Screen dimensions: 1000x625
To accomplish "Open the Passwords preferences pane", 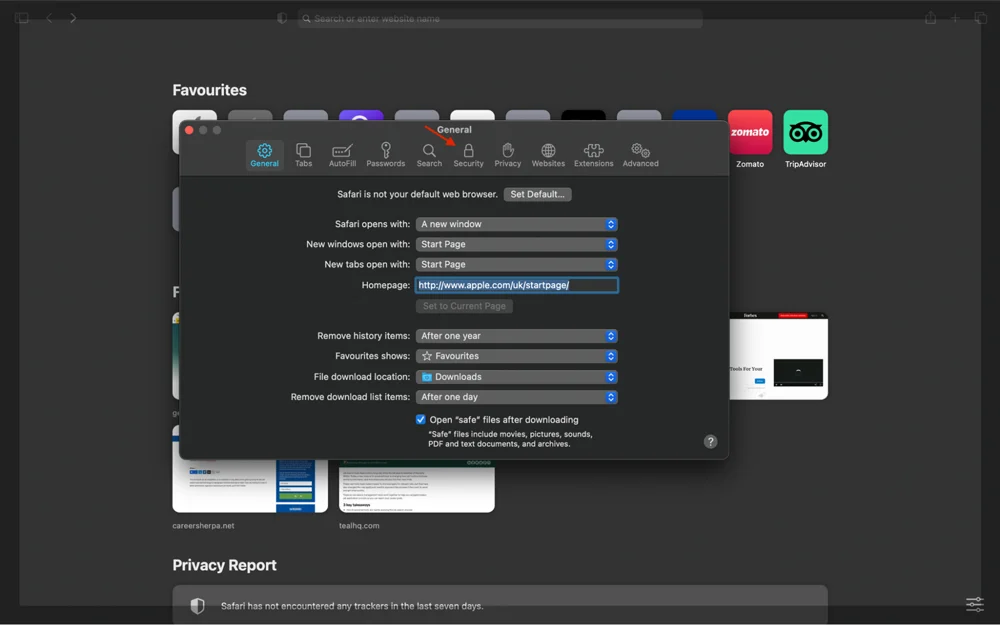I will tap(386, 155).
